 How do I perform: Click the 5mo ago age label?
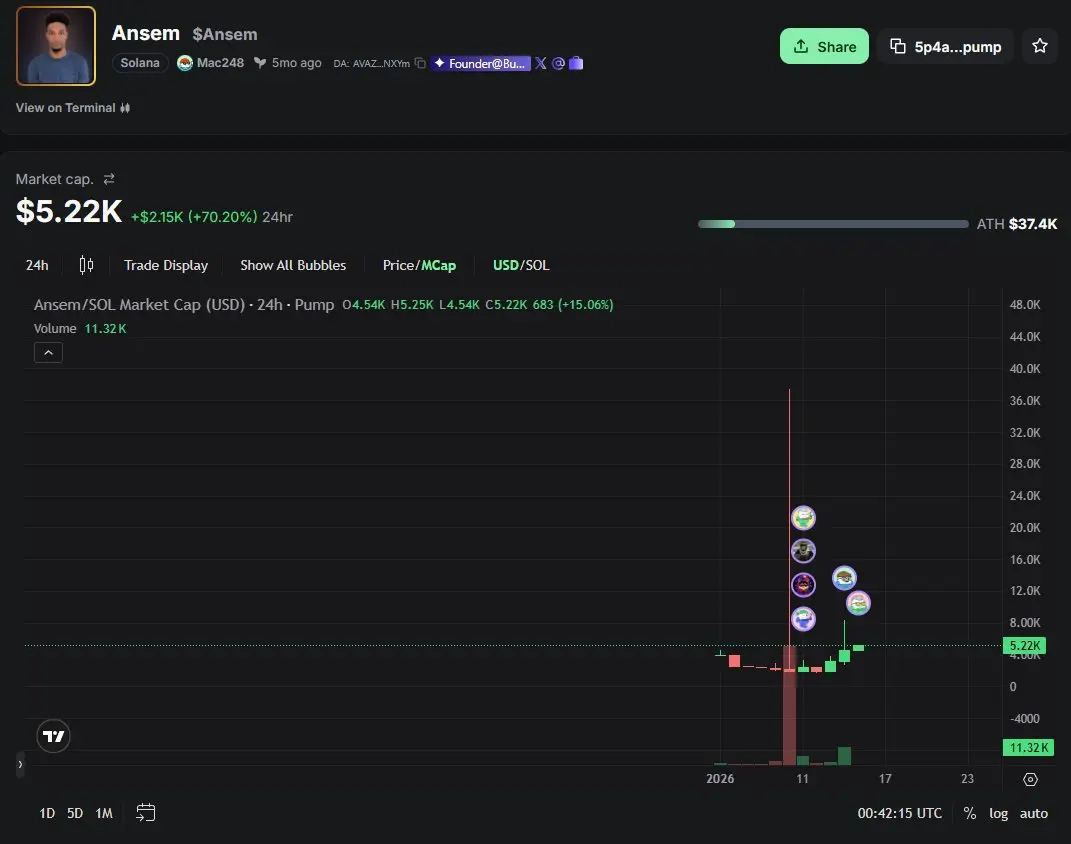click(296, 63)
